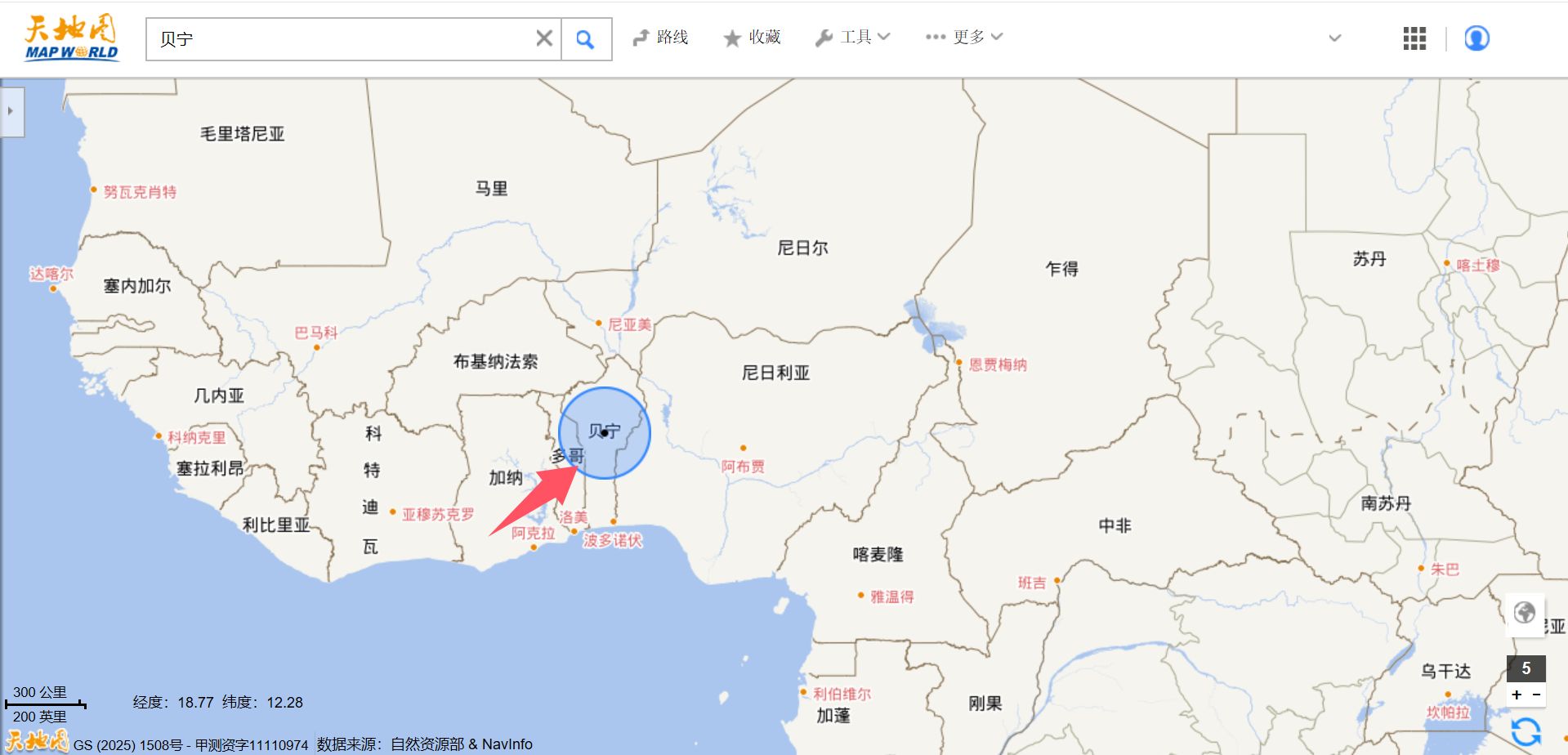Click the blue magnifier search icon
This screenshot has width=1568, height=755.
(x=585, y=38)
